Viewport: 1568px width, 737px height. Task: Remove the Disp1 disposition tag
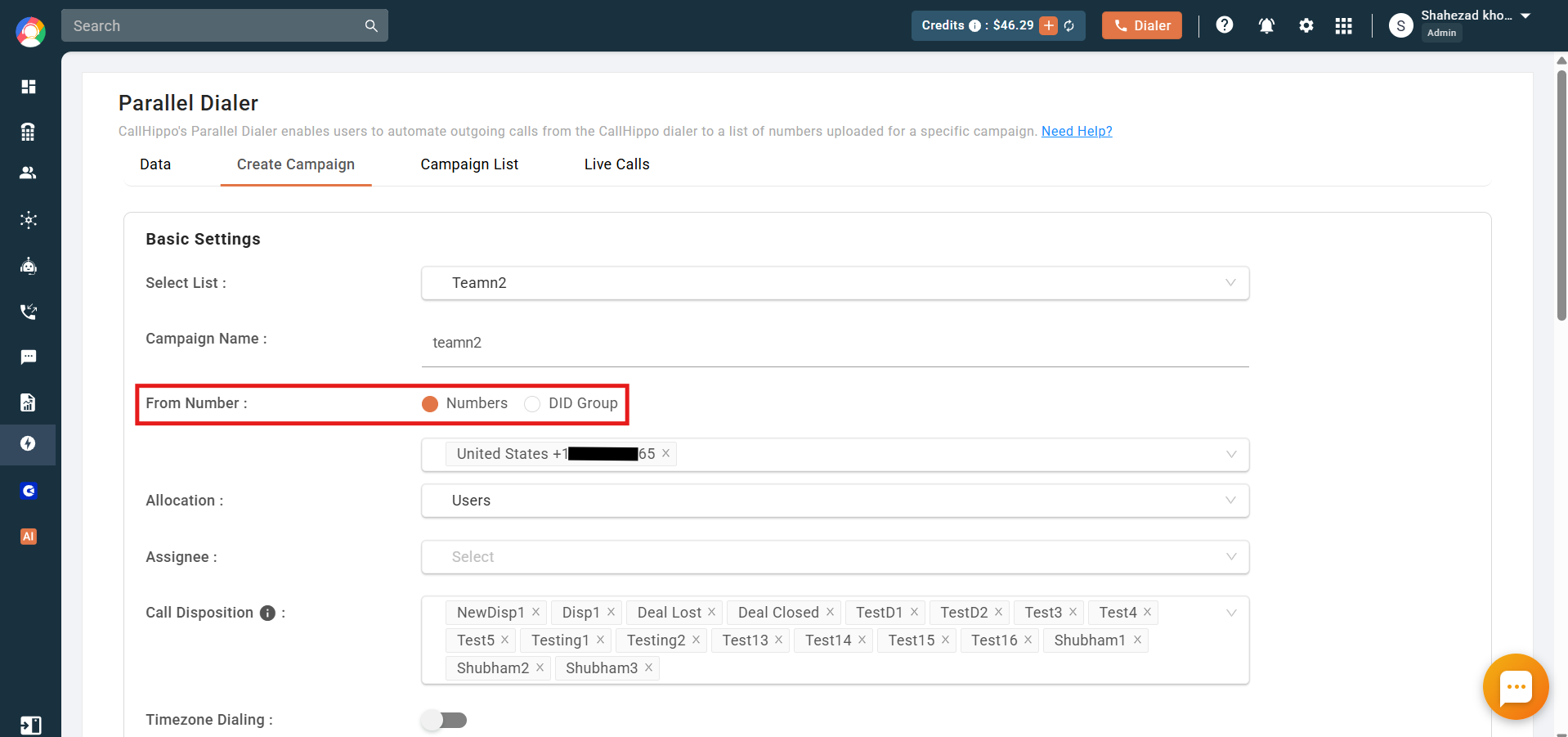point(611,612)
